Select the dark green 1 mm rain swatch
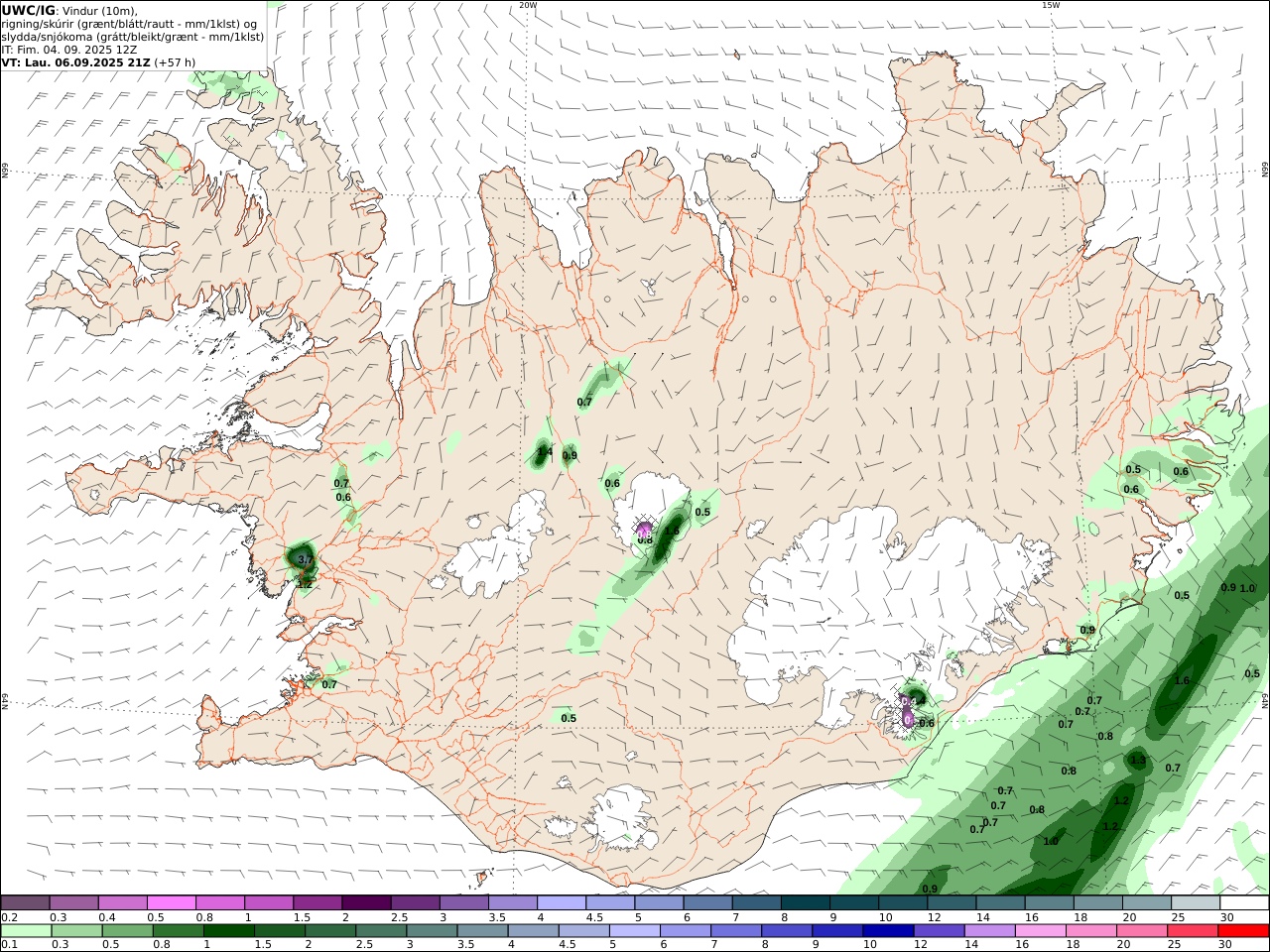The width and height of the screenshot is (1270, 952). tap(228, 931)
